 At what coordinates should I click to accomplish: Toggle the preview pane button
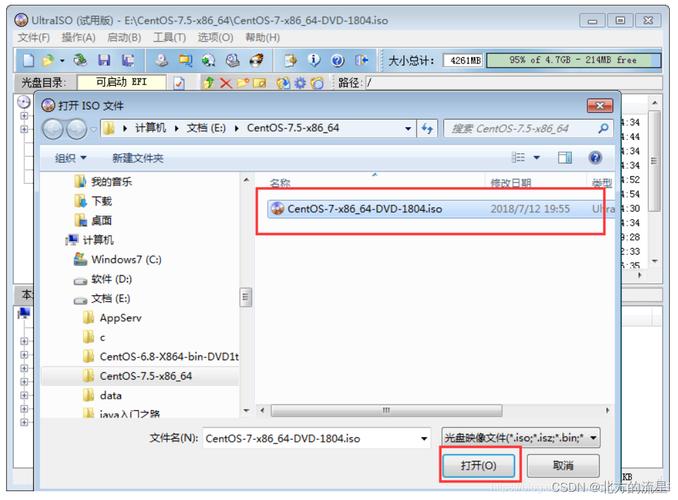tap(565, 158)
